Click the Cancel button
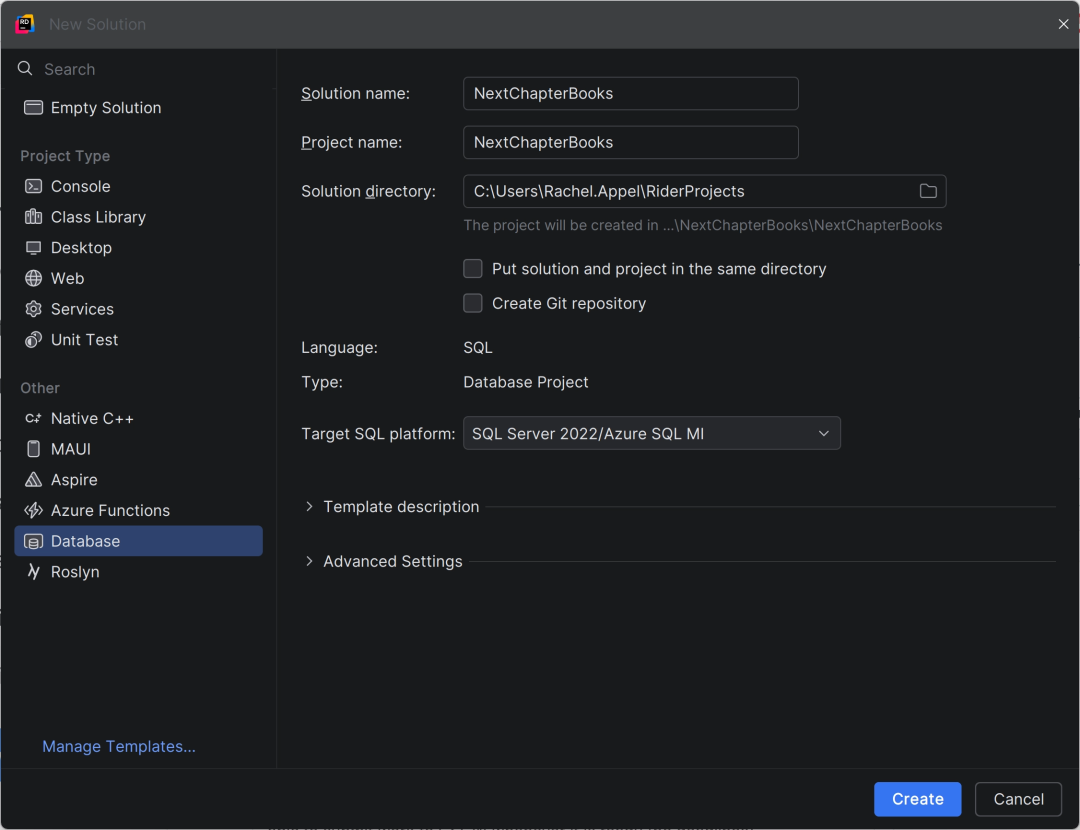Viewport: 1080px width, 830px height. point(1018,799)
